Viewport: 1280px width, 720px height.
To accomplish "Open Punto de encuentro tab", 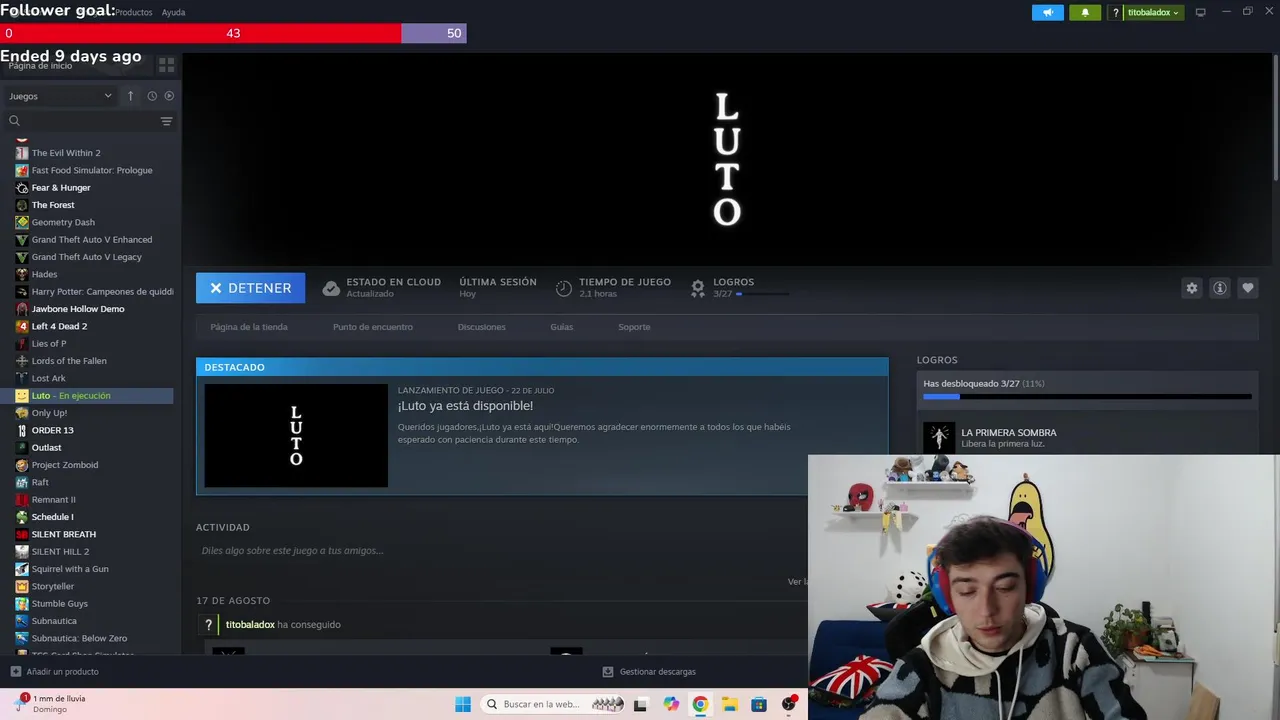I will 373,327.
